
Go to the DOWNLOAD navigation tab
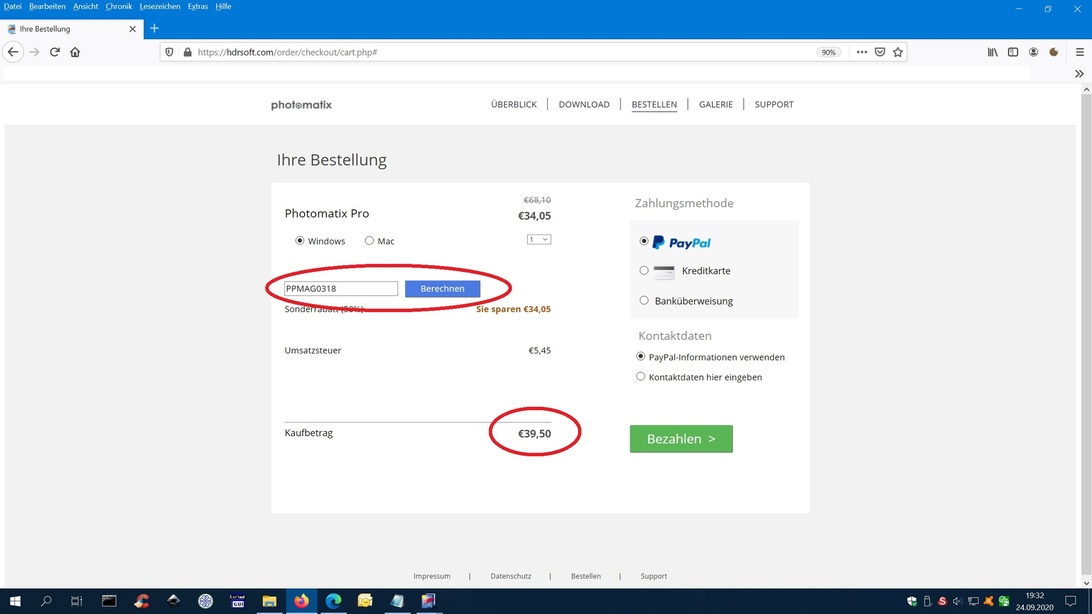(x=584, y=104)
